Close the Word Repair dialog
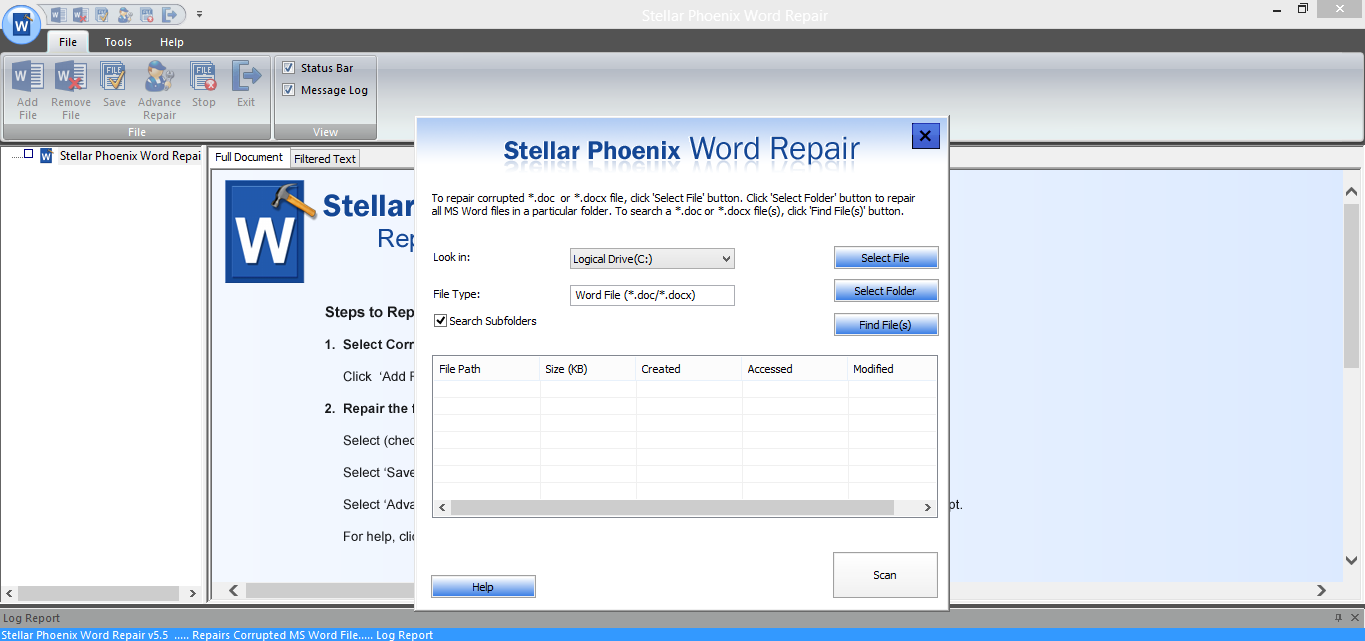This screenshot has width=1365, height=641. point(925,136)
